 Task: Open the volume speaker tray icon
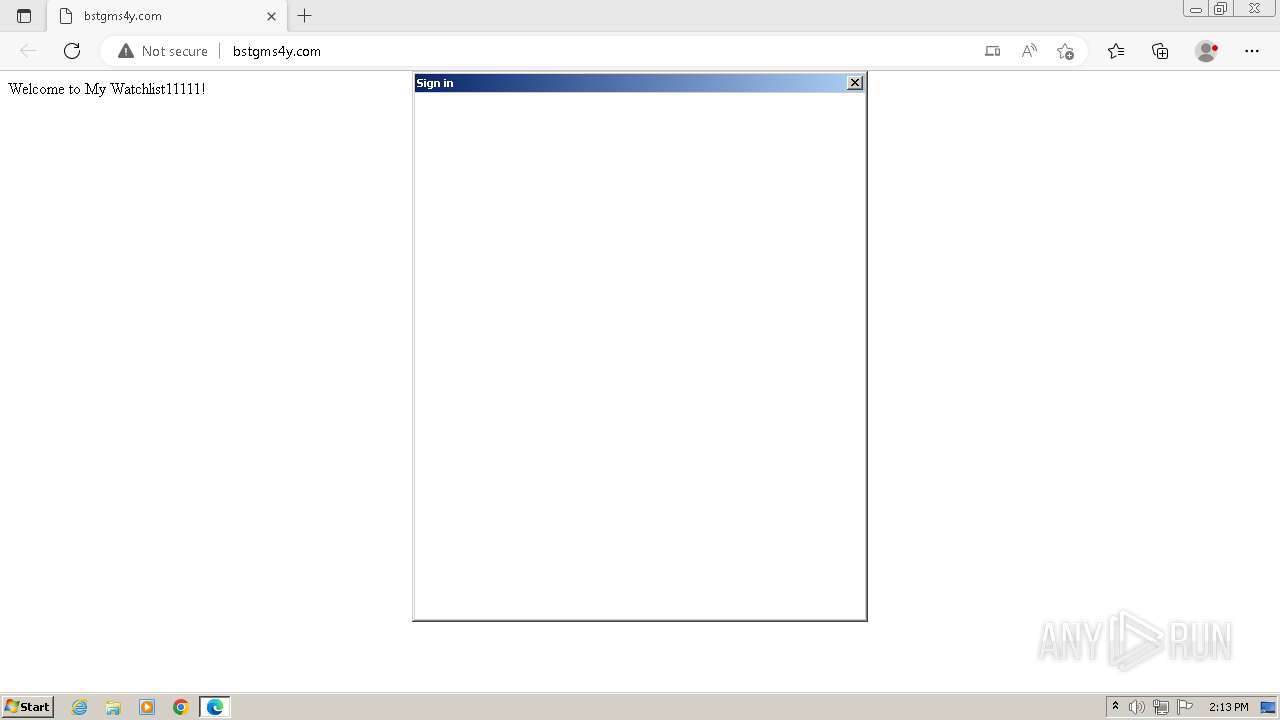pos(1137,707)
